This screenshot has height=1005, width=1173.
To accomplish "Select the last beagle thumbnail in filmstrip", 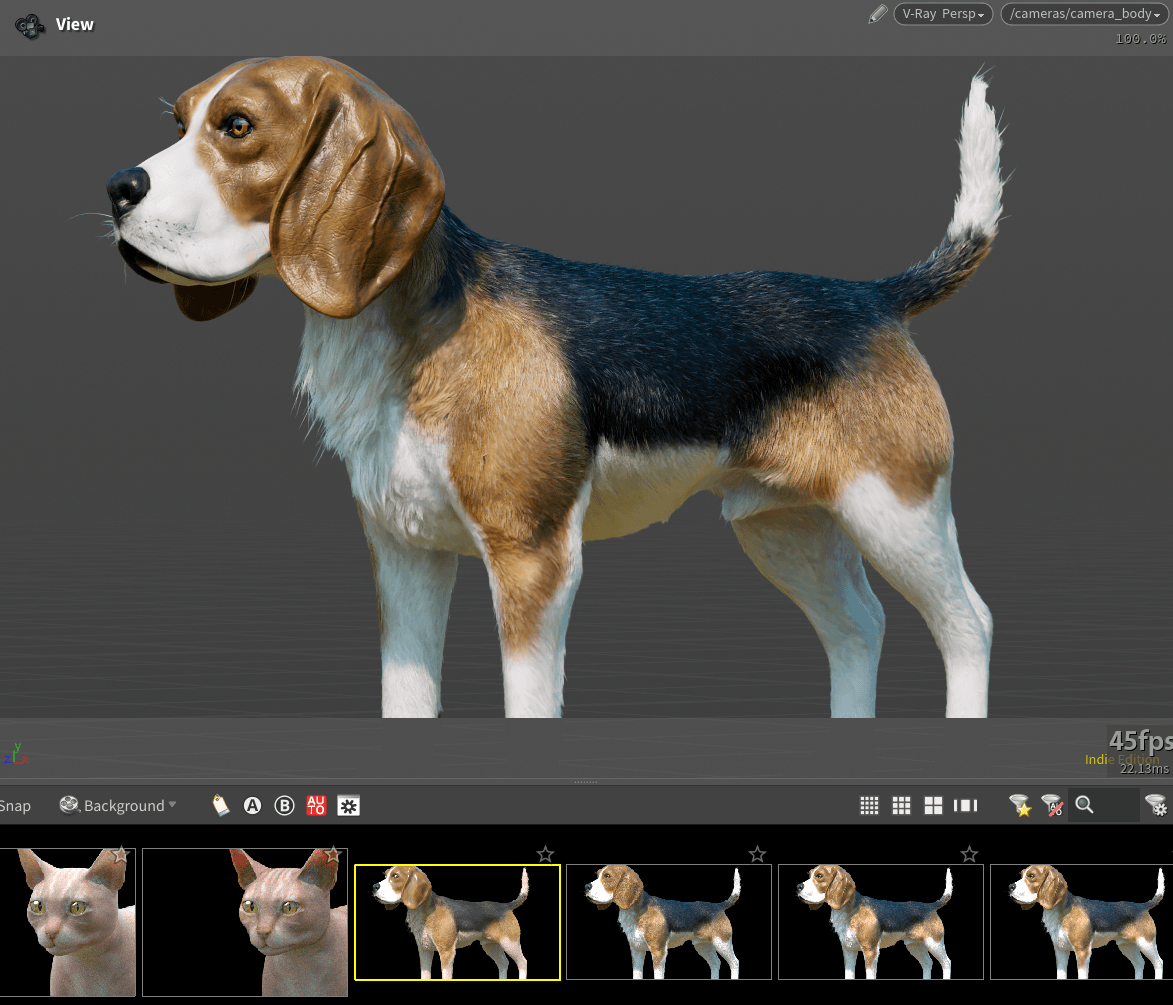I will click(1081, 922).
